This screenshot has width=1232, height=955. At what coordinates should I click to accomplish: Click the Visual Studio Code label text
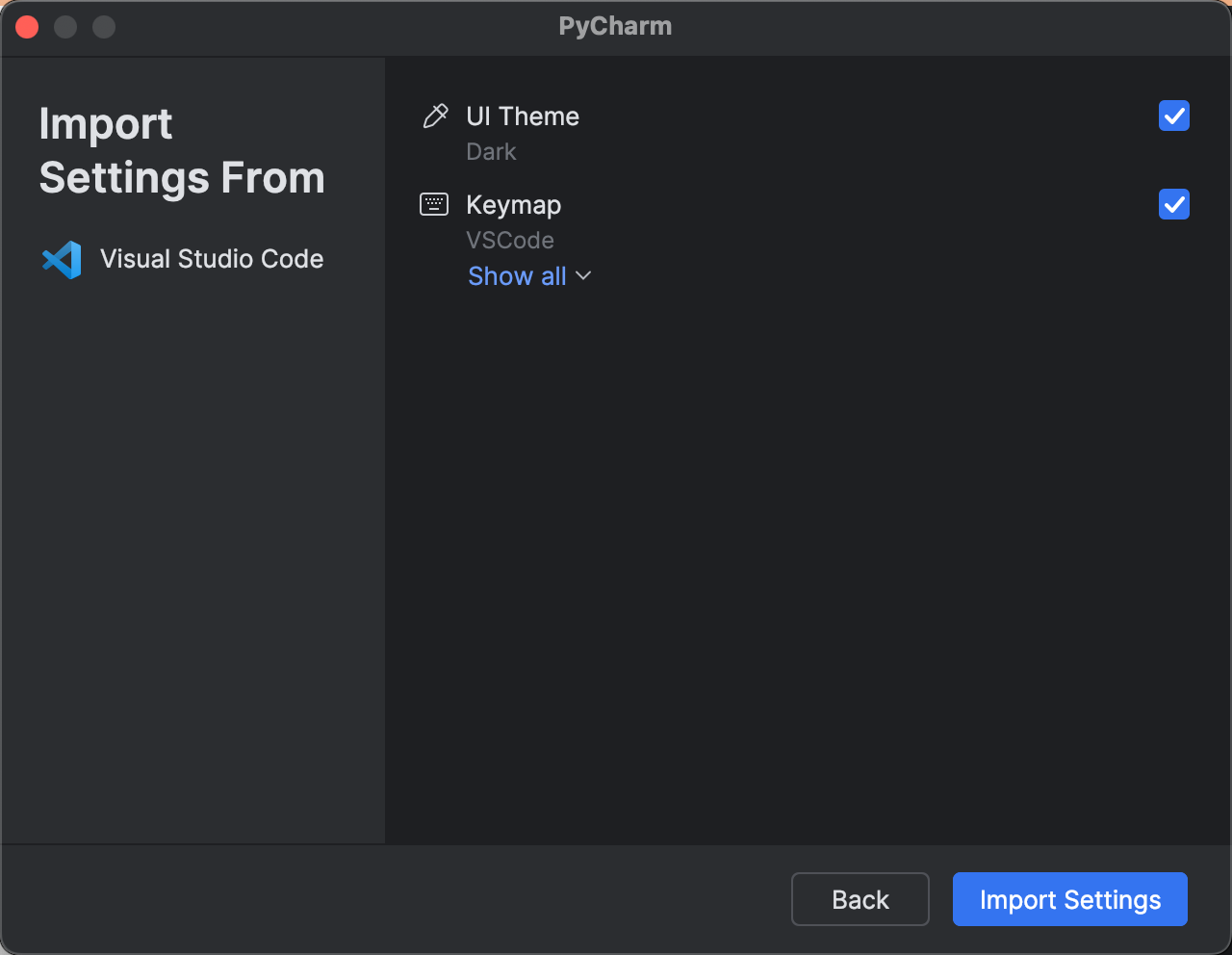tap(212, 258)
